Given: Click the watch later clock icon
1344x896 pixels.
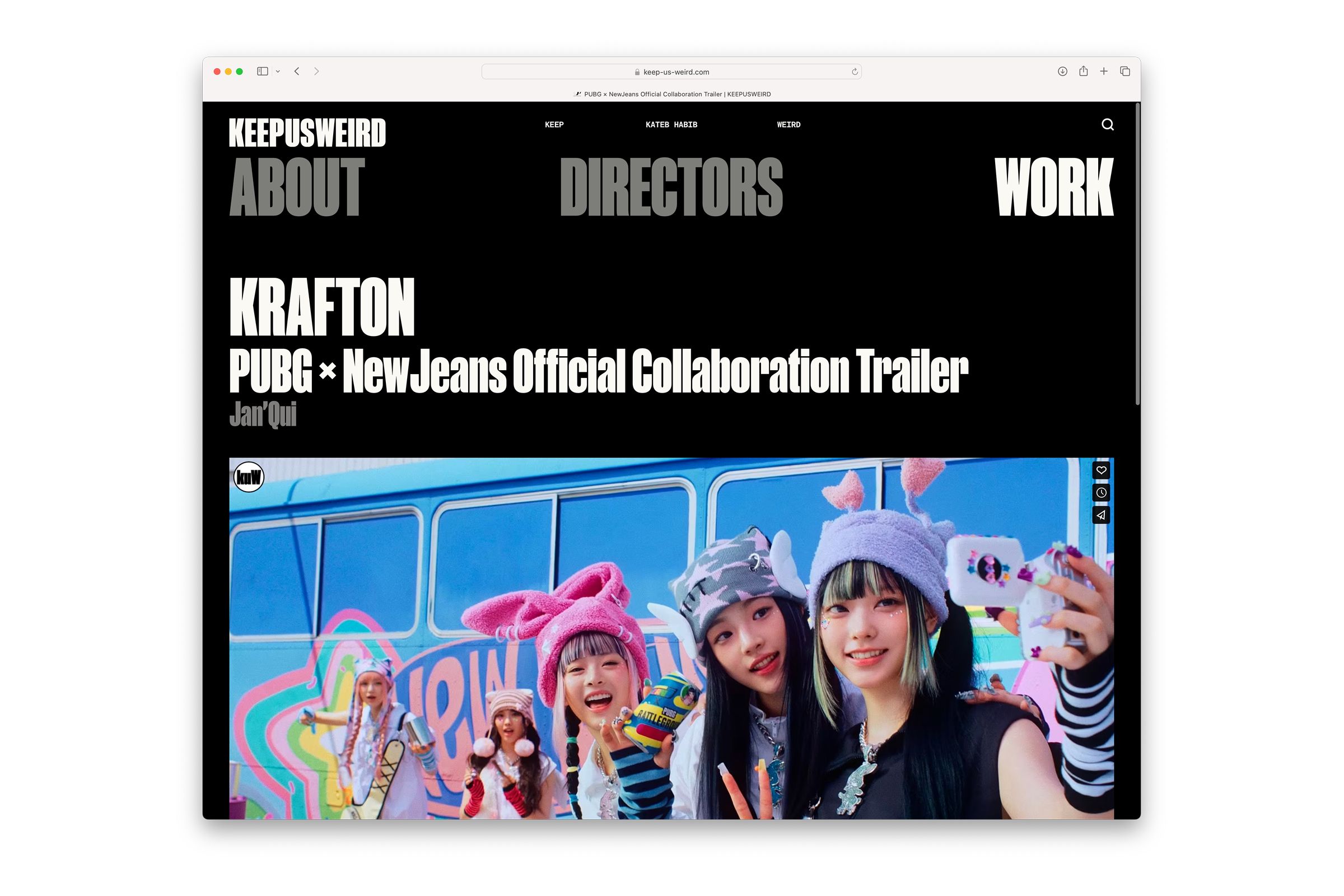Looking at the screenshot, I should click(x=1100, y=493).
